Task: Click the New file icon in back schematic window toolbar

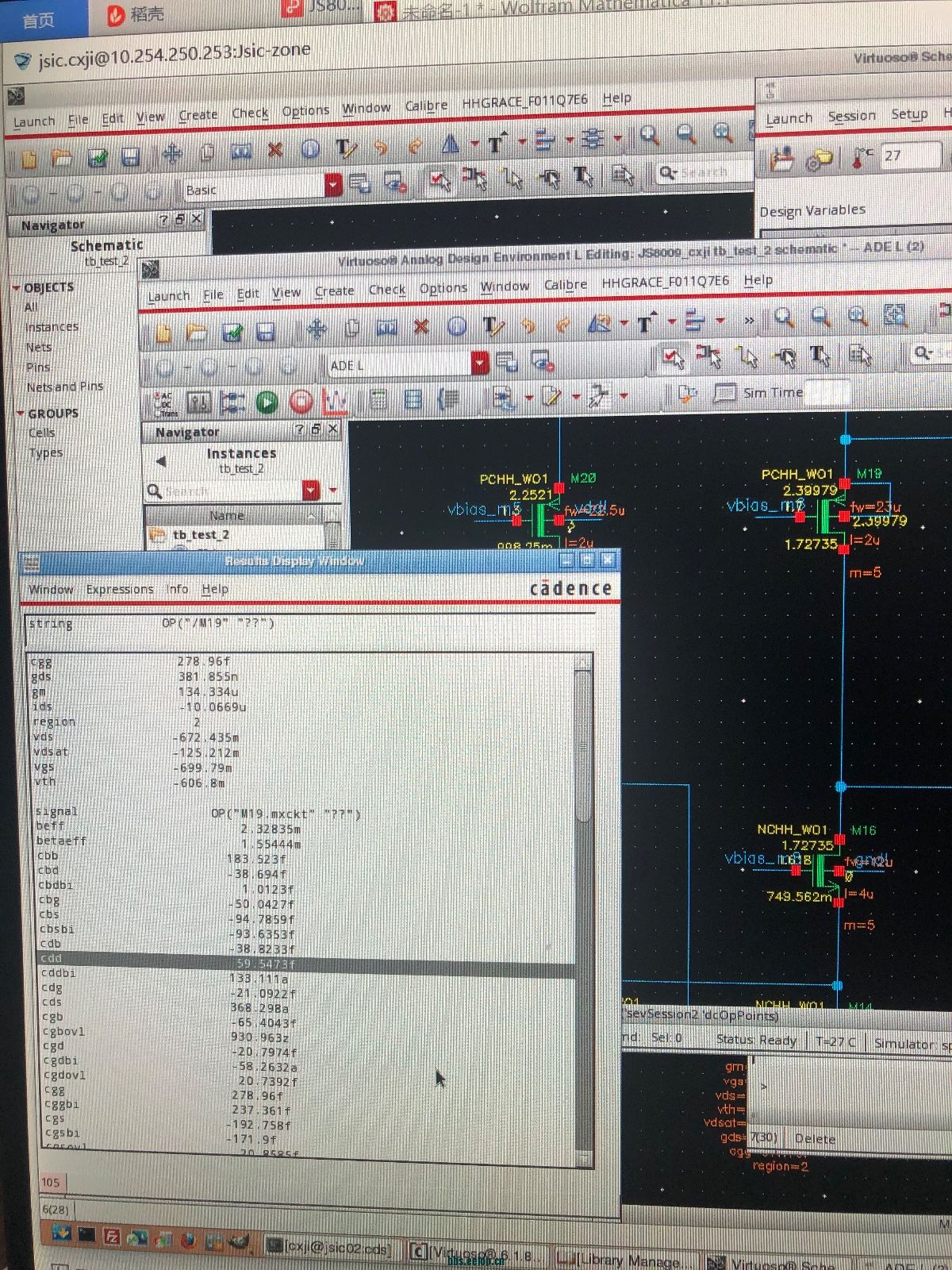Action: coord(29,160)
